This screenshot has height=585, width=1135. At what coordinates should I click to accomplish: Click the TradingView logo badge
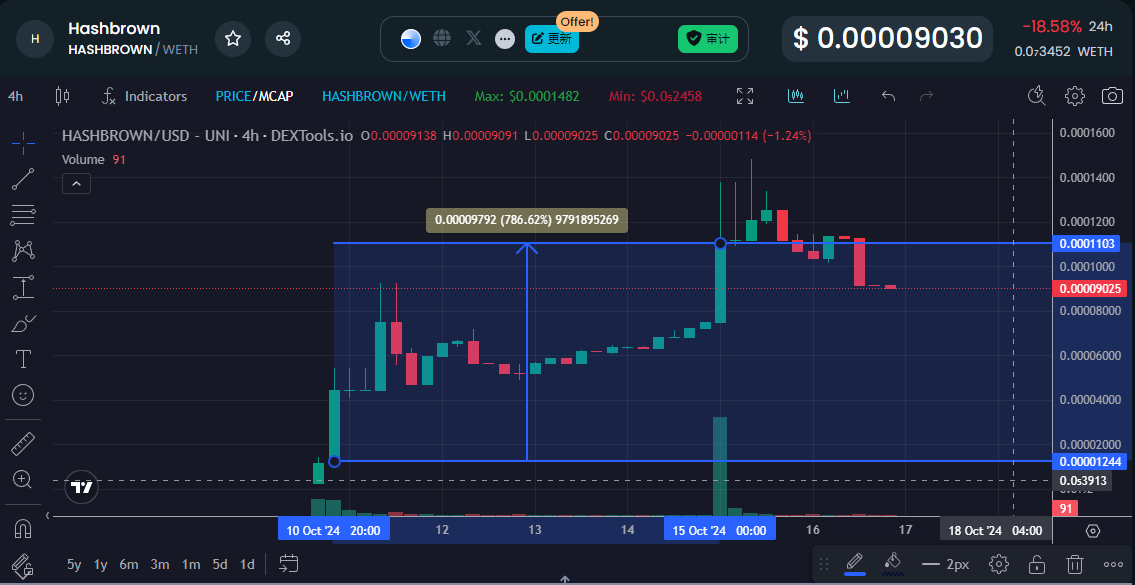[x=83, y=487]
